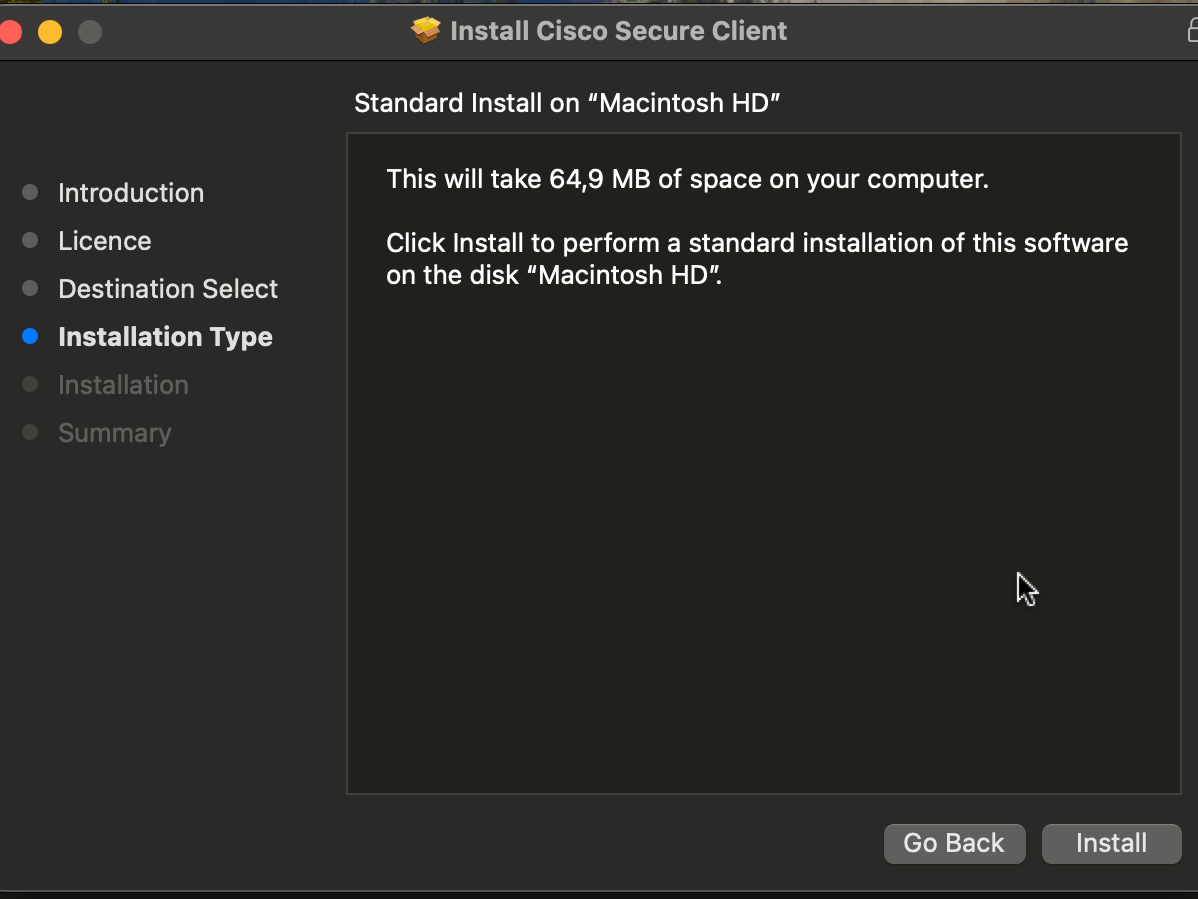Select the Introduction step in sidebar
This screenshot has width=1198, height=899.
(x=131, y=193)
